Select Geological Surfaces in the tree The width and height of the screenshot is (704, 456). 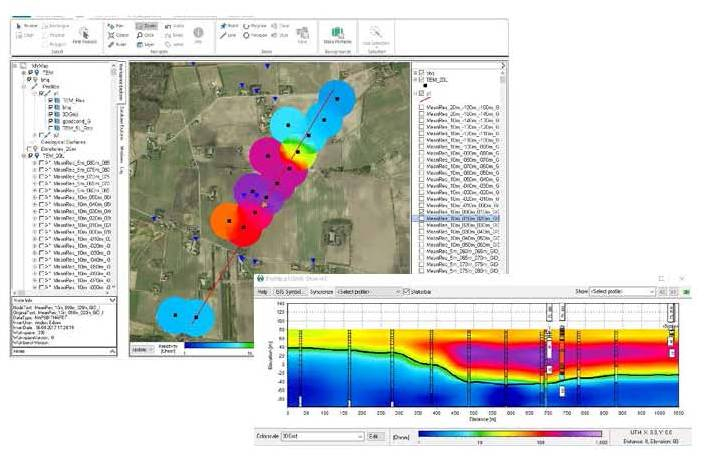point(63,142)
